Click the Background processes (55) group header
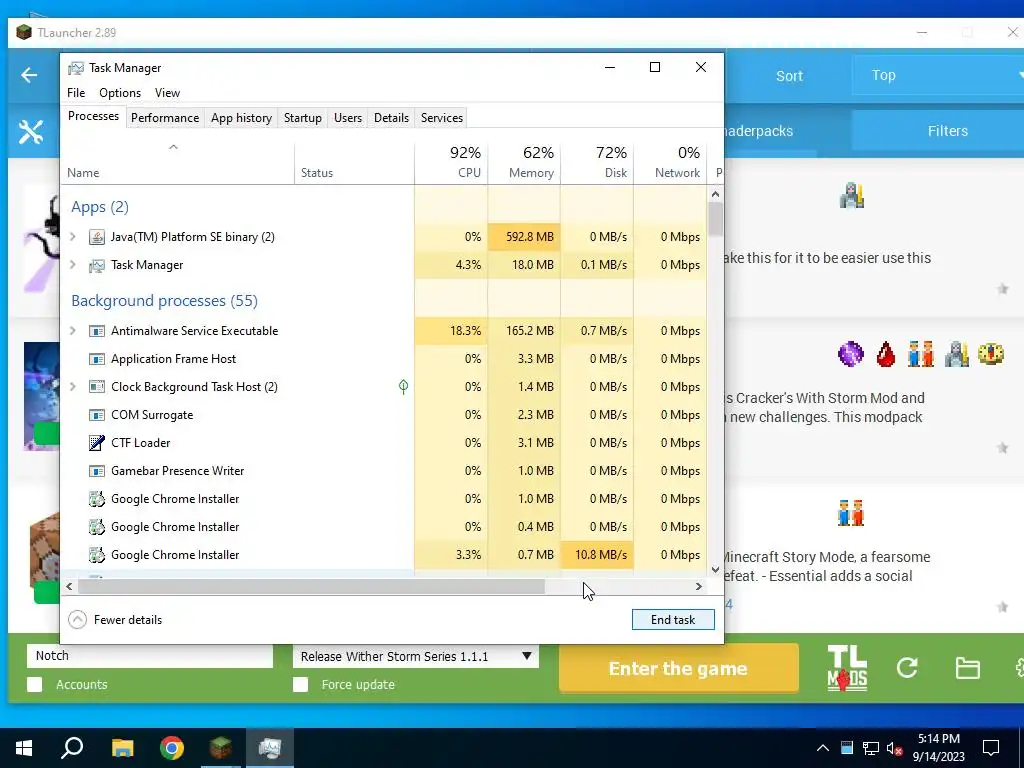The image size is (1024, 768). (165, 300)
